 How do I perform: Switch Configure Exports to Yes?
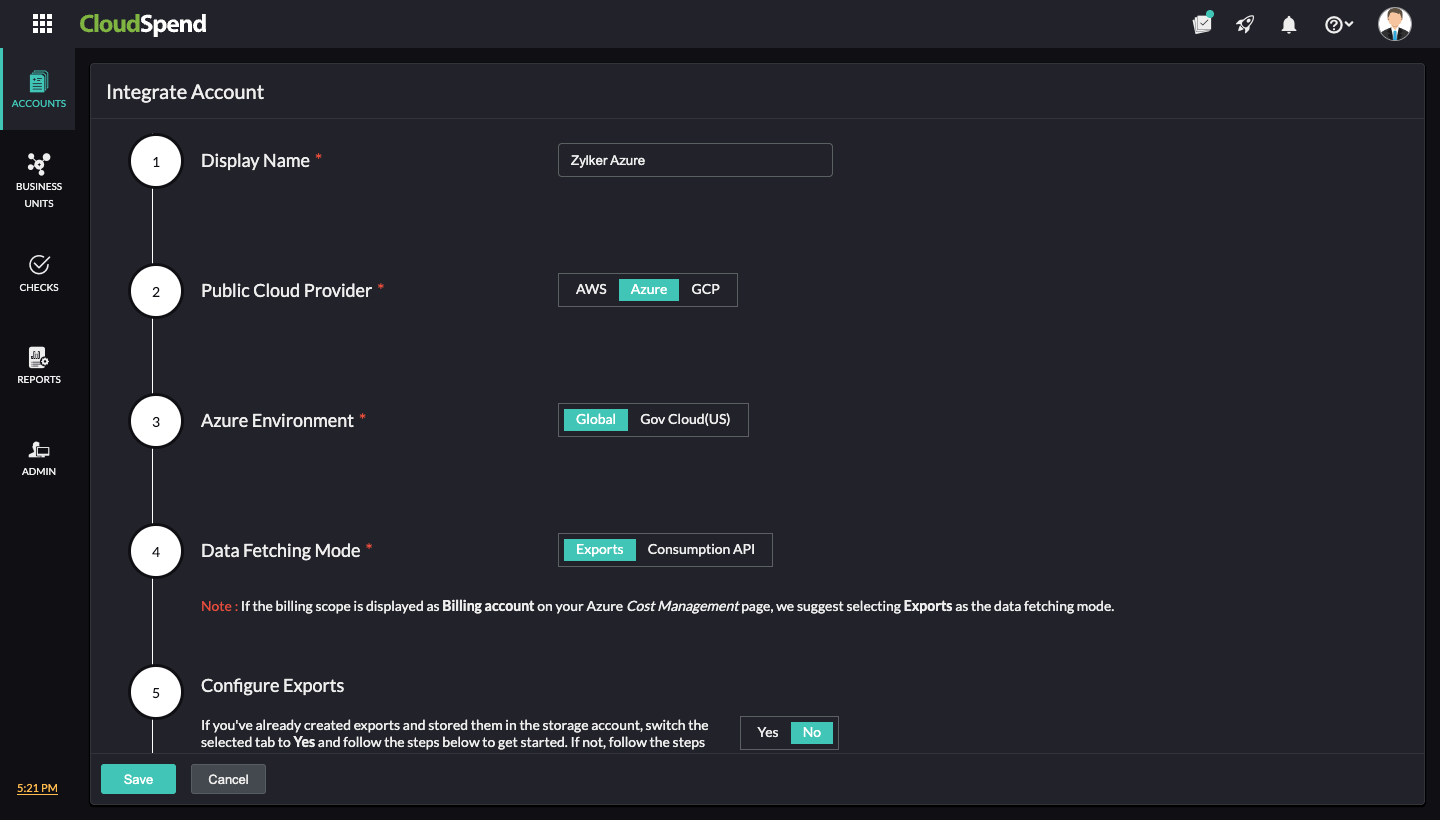point(768,732)
